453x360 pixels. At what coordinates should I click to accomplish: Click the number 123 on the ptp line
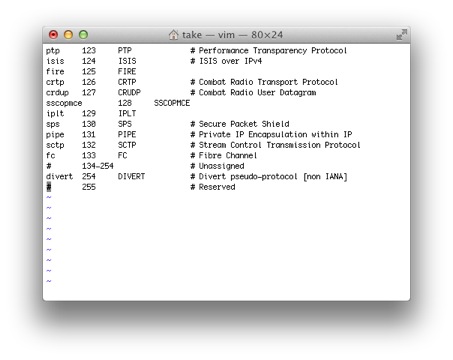coord(89,50)
